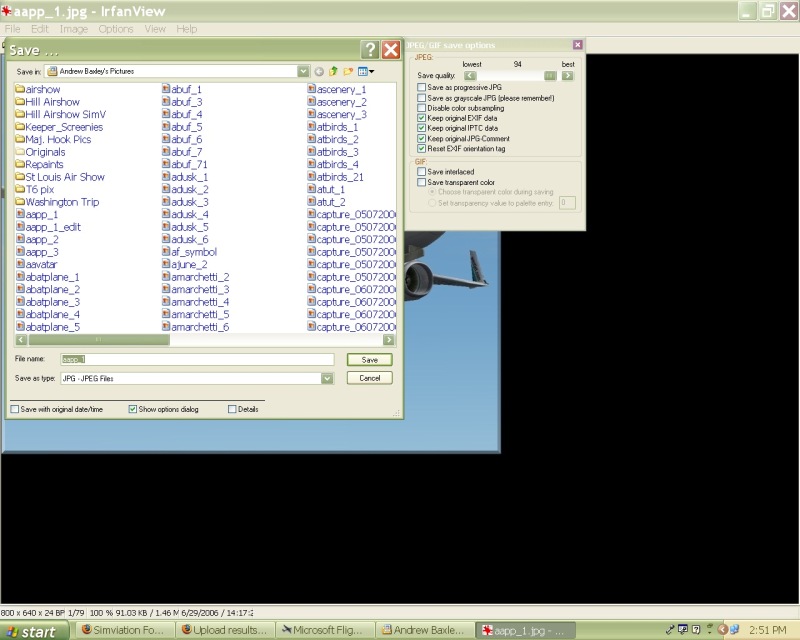Enable Save as progressive JPG

click(421, 88)
